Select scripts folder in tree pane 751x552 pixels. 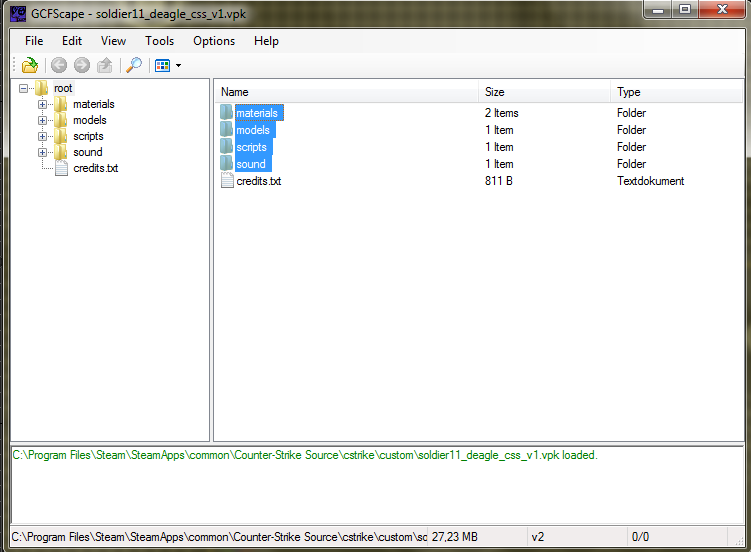pos(88,136)
